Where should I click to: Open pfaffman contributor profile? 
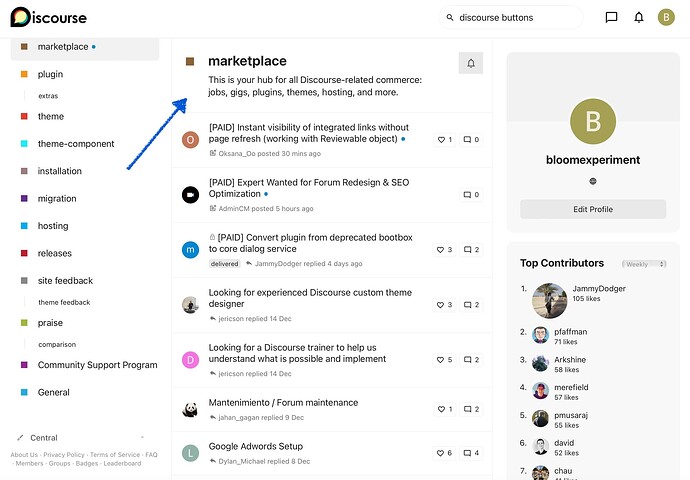click(570, 332)
